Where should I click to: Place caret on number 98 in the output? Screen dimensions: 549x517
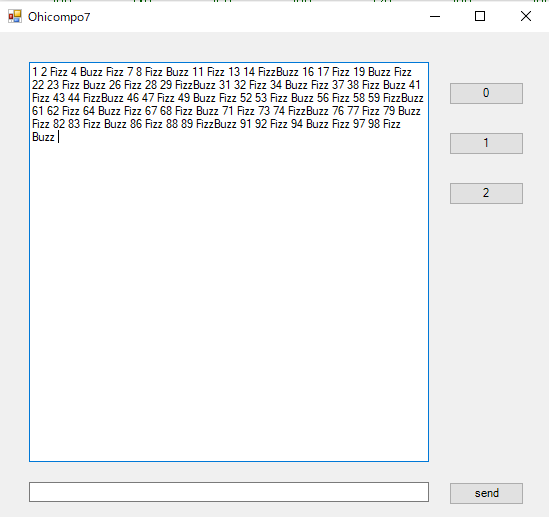(374, 124)
